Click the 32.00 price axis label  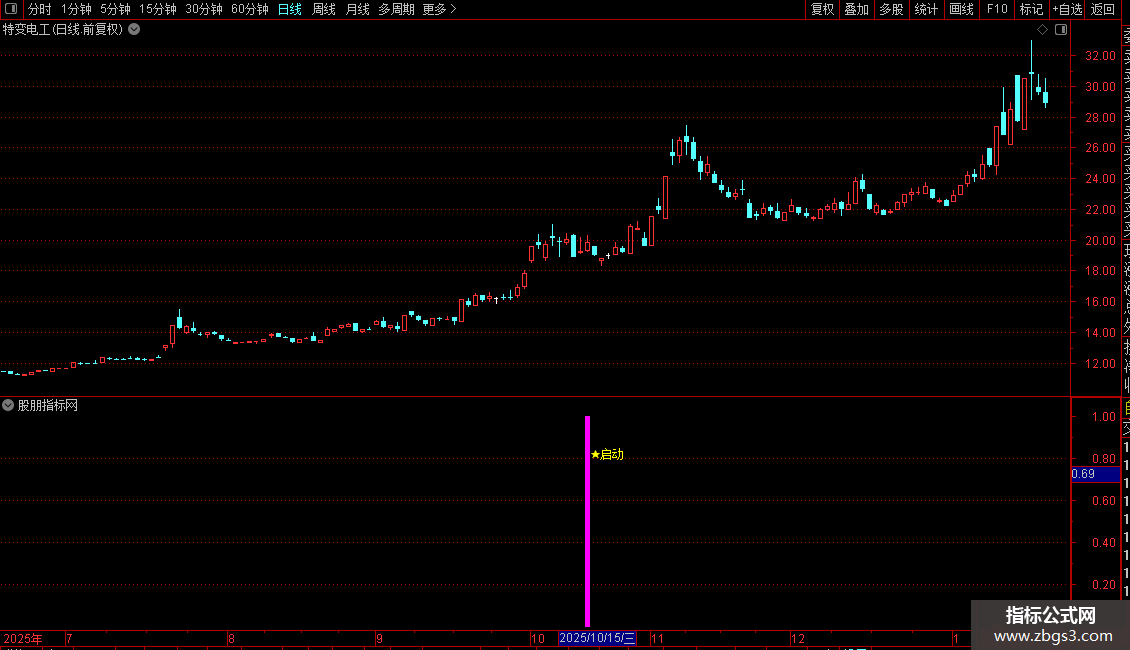[x=1100, y=55]
